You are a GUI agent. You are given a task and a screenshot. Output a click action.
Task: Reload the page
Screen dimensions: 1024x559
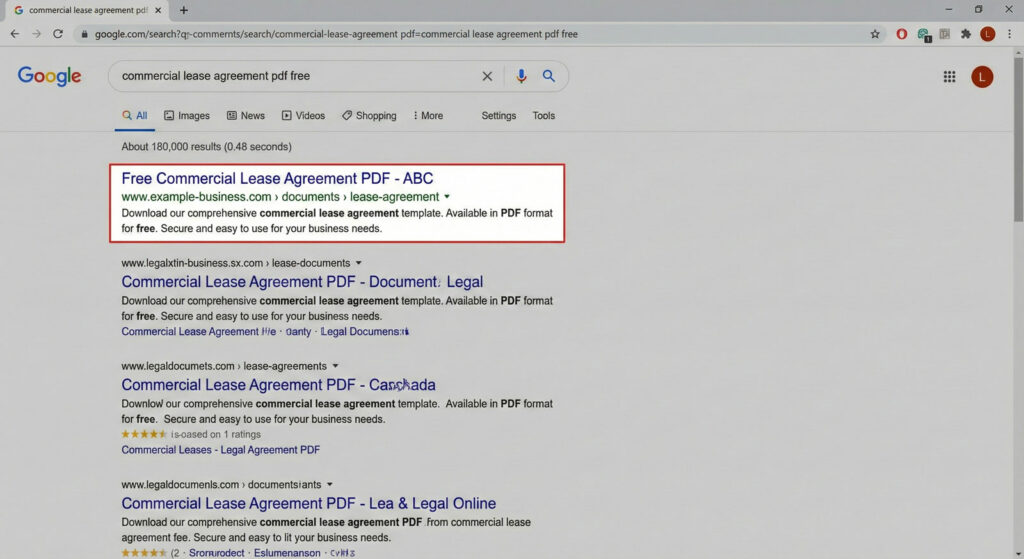pyautogui.click(x=58, y=34)
